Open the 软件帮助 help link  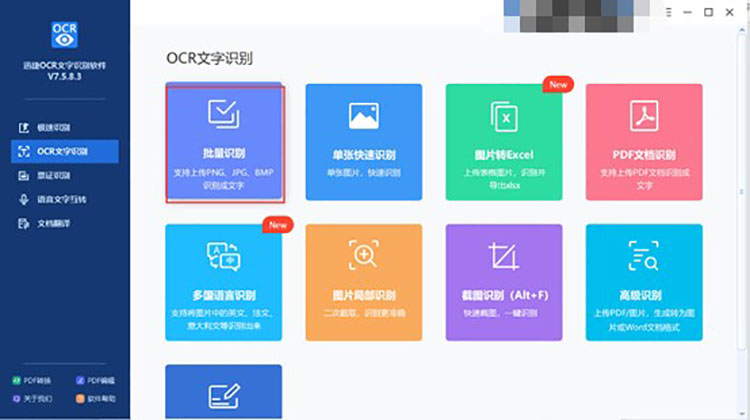click(x=96, y=398)
